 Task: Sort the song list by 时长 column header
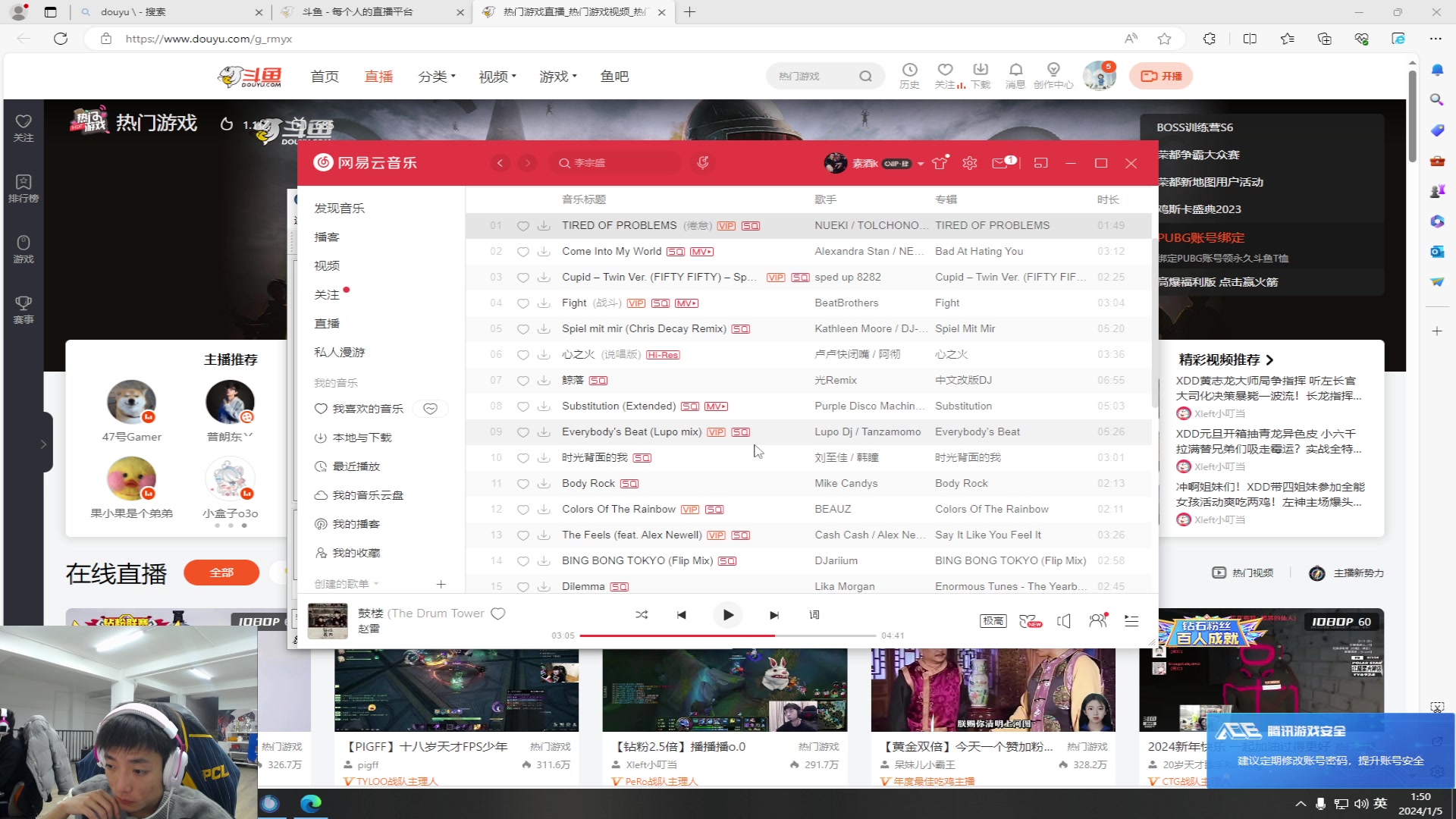[1108, 199]
